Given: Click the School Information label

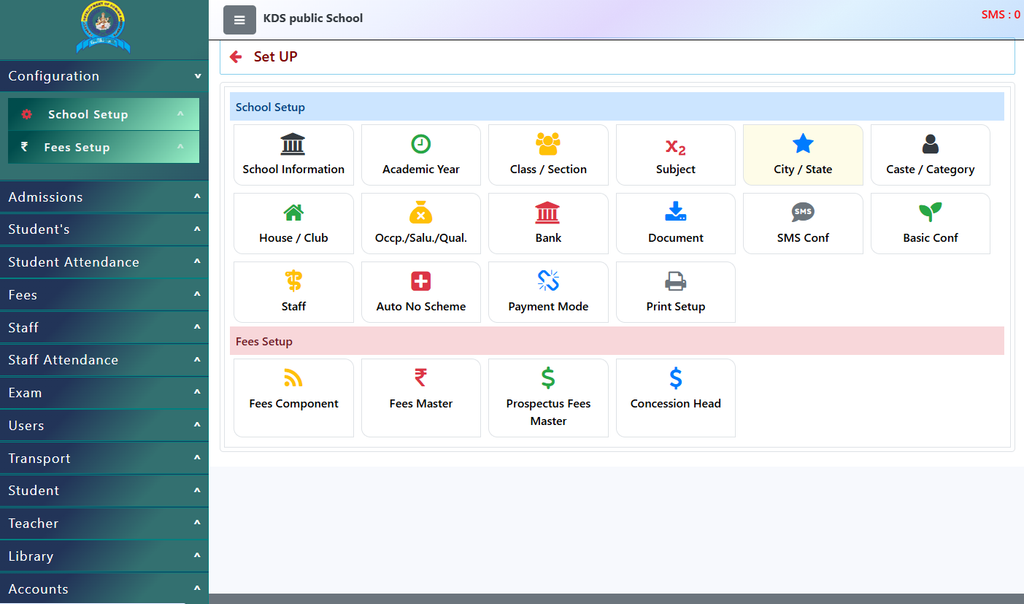Looking at the screenshot, I should pos(293,169).
